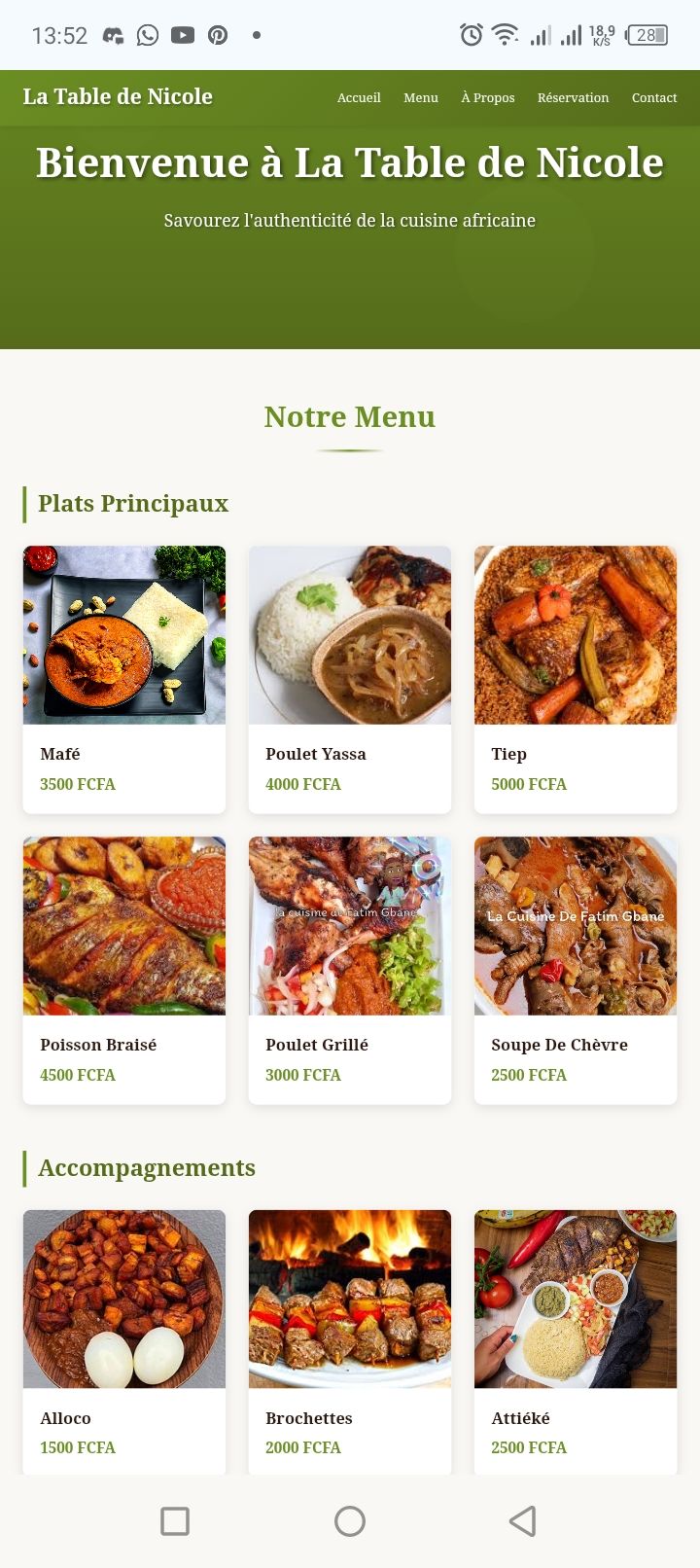Open the Accueil nav link
The width and height of the screenshot is (700, 1568).
click(359, 97)
